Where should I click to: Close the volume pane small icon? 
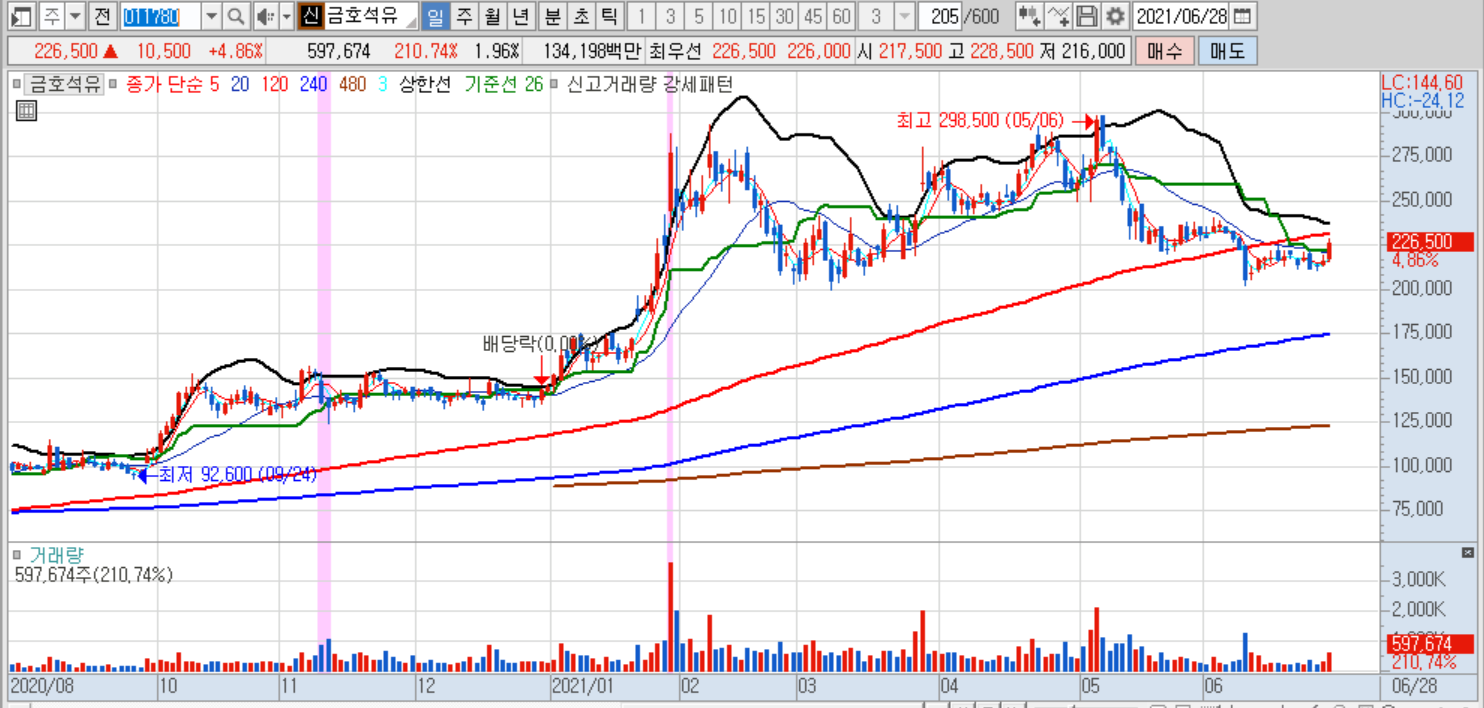click(1467, 552)
